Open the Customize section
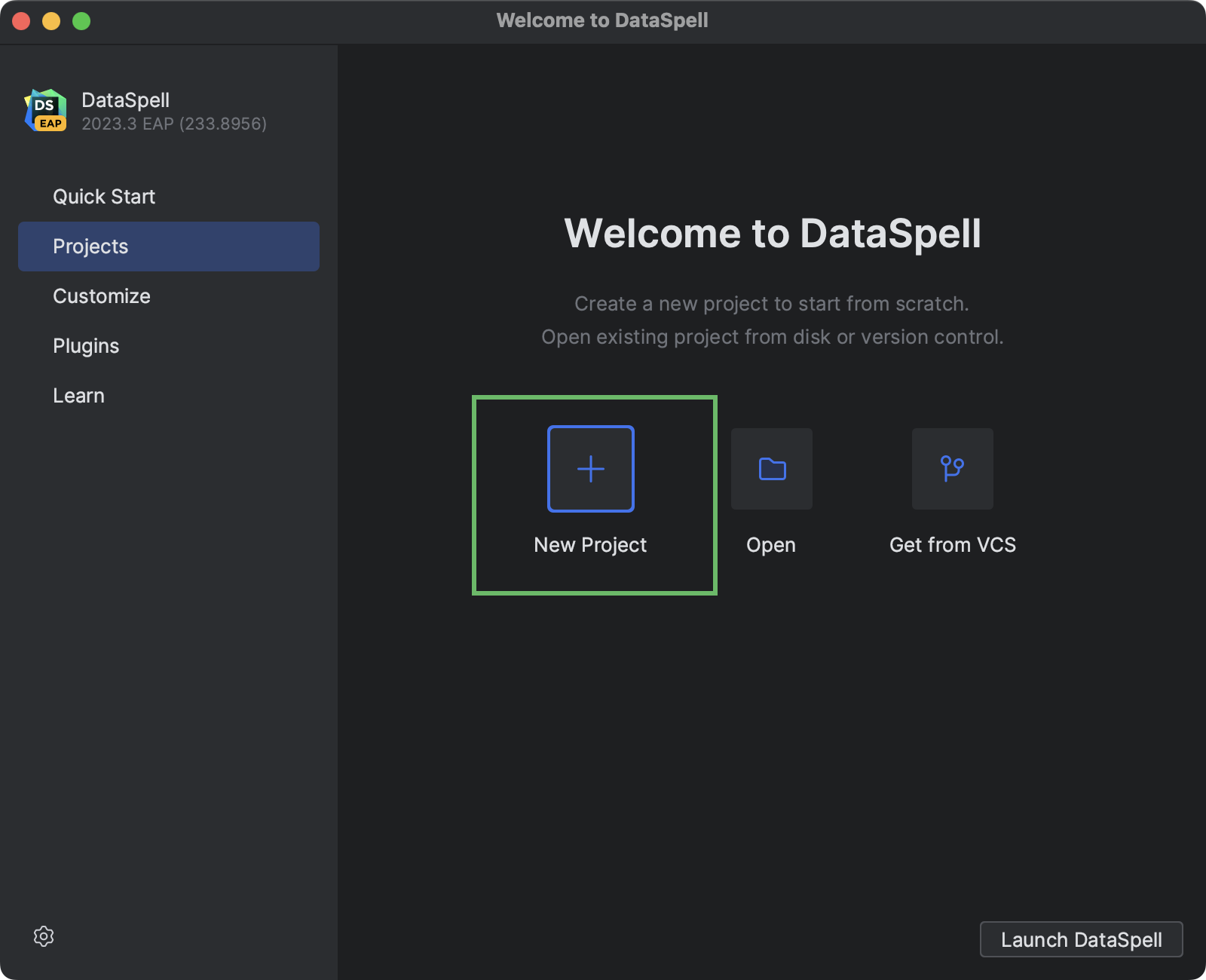Viewport: 1206px width, 980px height. point(101,296)
